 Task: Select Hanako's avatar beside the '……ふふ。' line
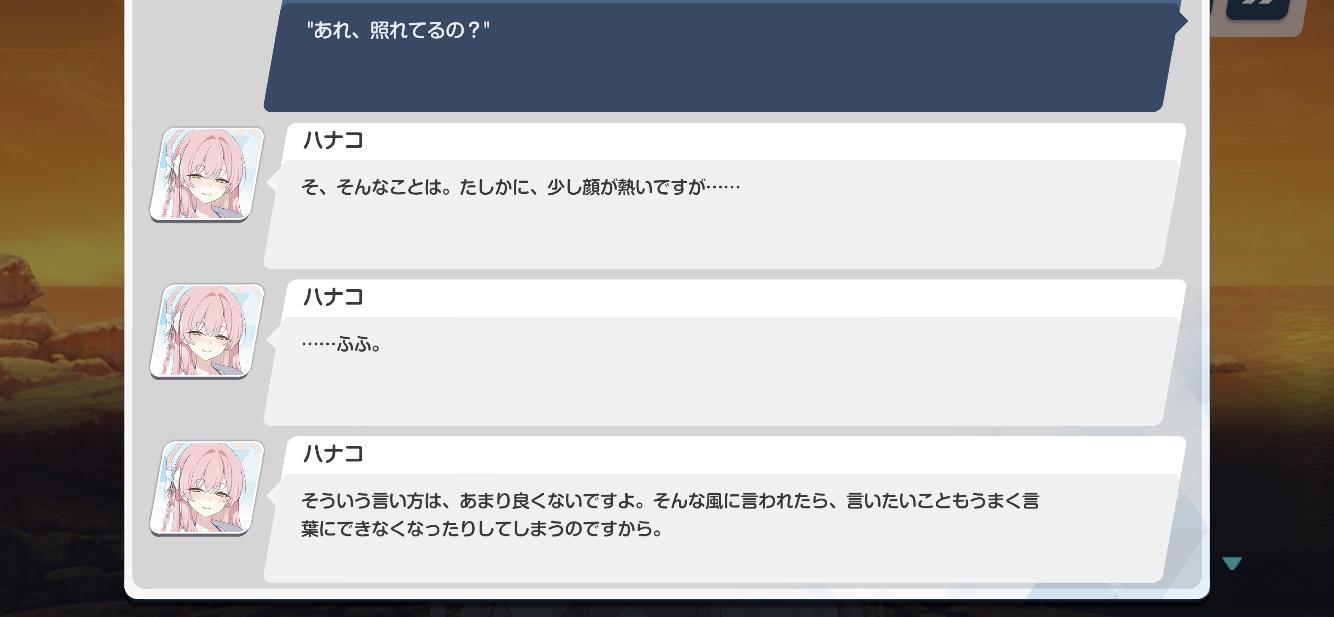207,331
